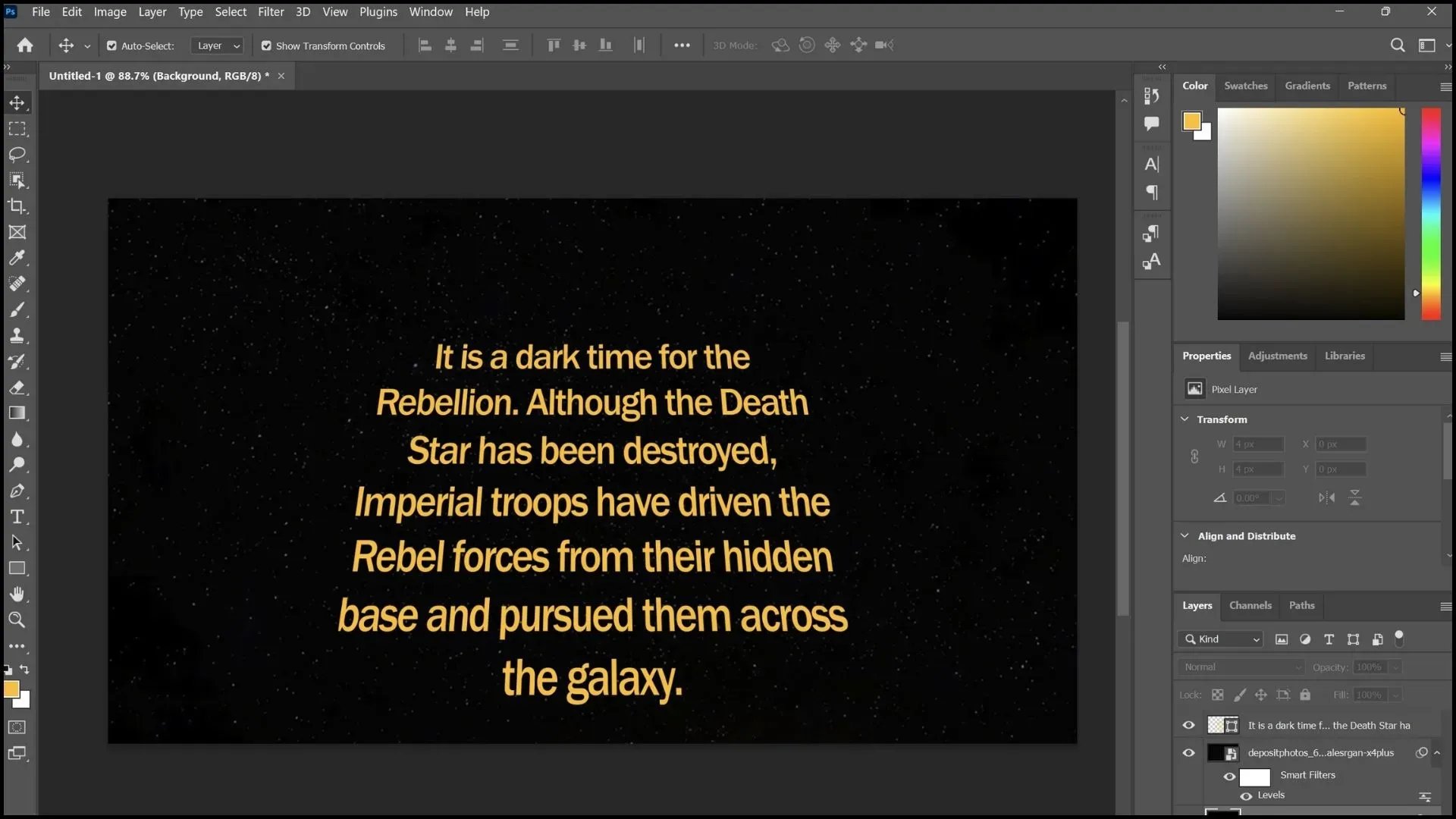Select the Eraser tool

tap(17, 388)
